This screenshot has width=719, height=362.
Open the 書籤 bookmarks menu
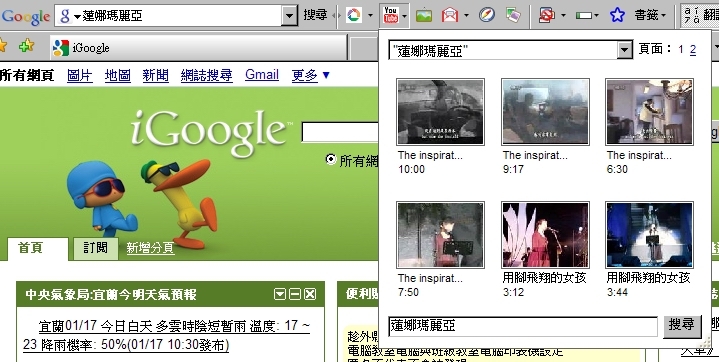(650, 15)
